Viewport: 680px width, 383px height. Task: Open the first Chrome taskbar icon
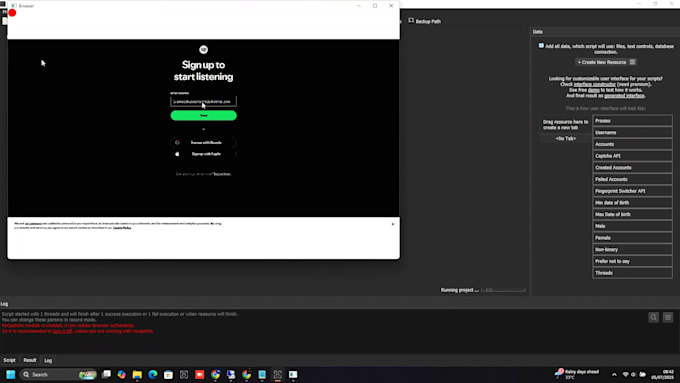tap(215, 374)
